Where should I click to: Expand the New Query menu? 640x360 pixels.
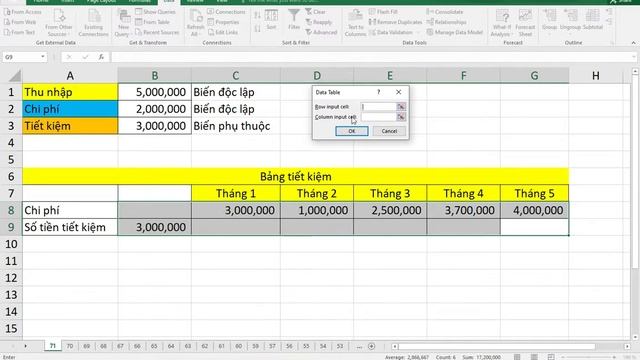[x=123, y=23]
